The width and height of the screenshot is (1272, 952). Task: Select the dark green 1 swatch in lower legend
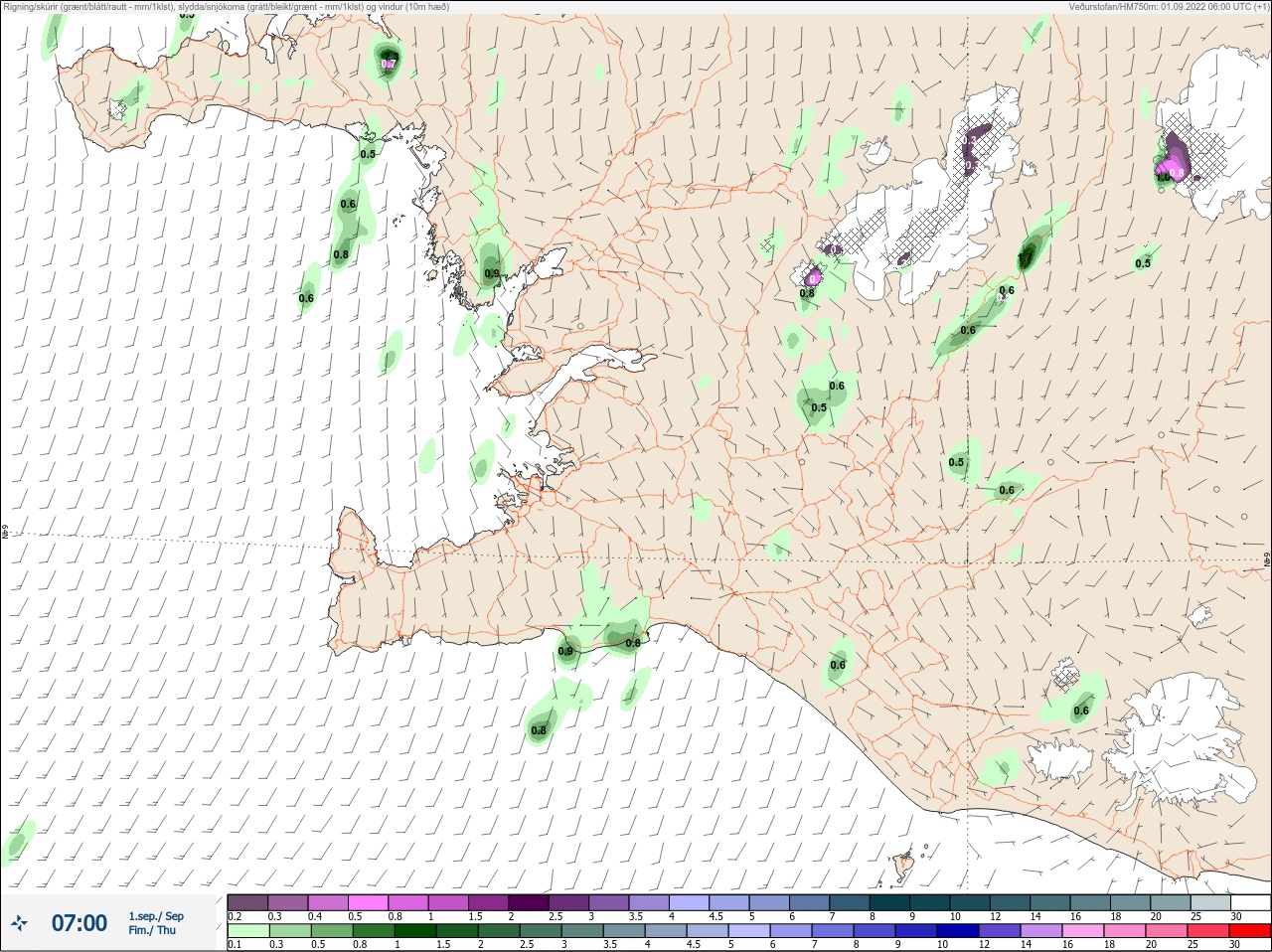point(414,931)
